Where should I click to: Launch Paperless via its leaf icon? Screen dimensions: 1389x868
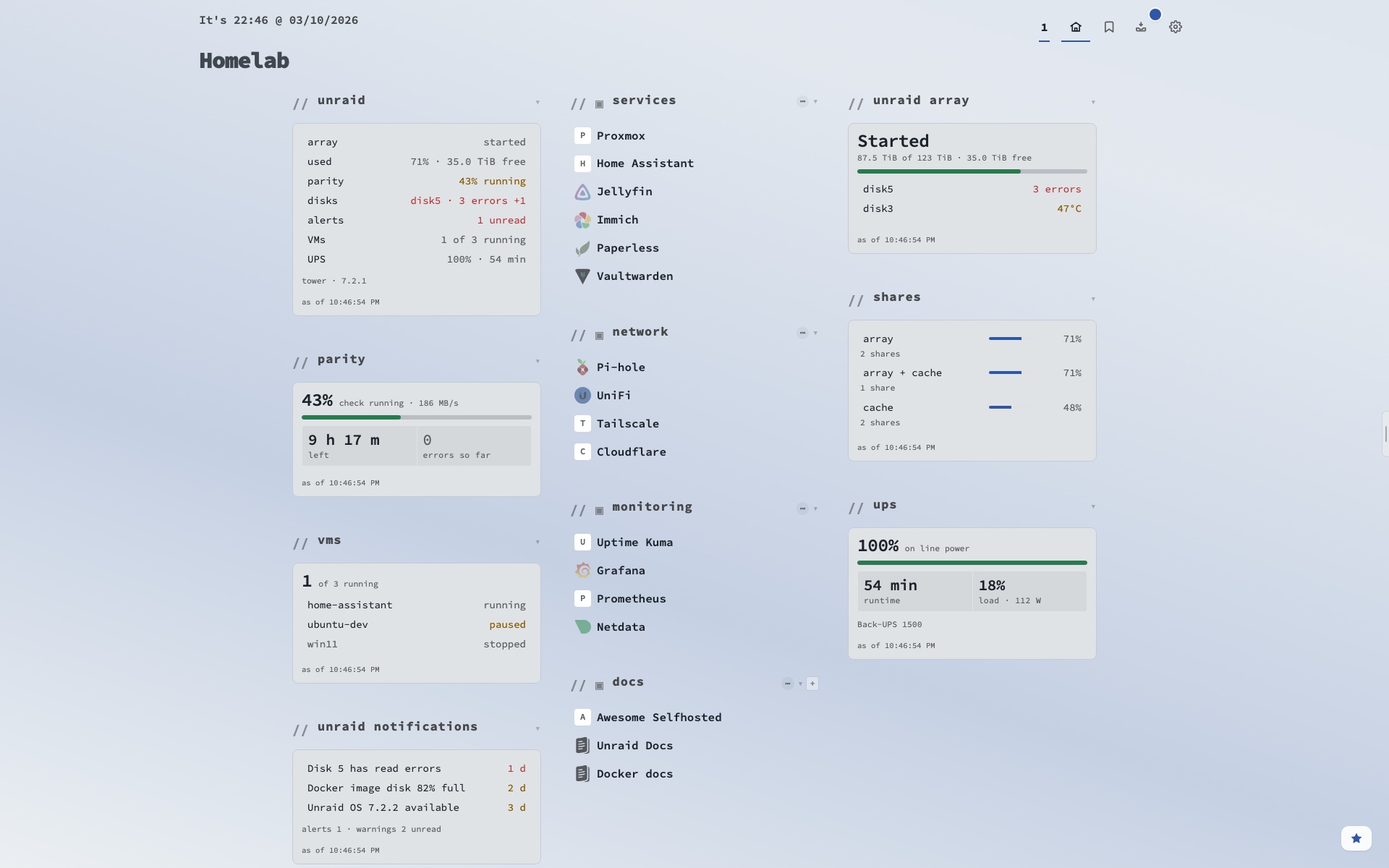pos(582,248)
